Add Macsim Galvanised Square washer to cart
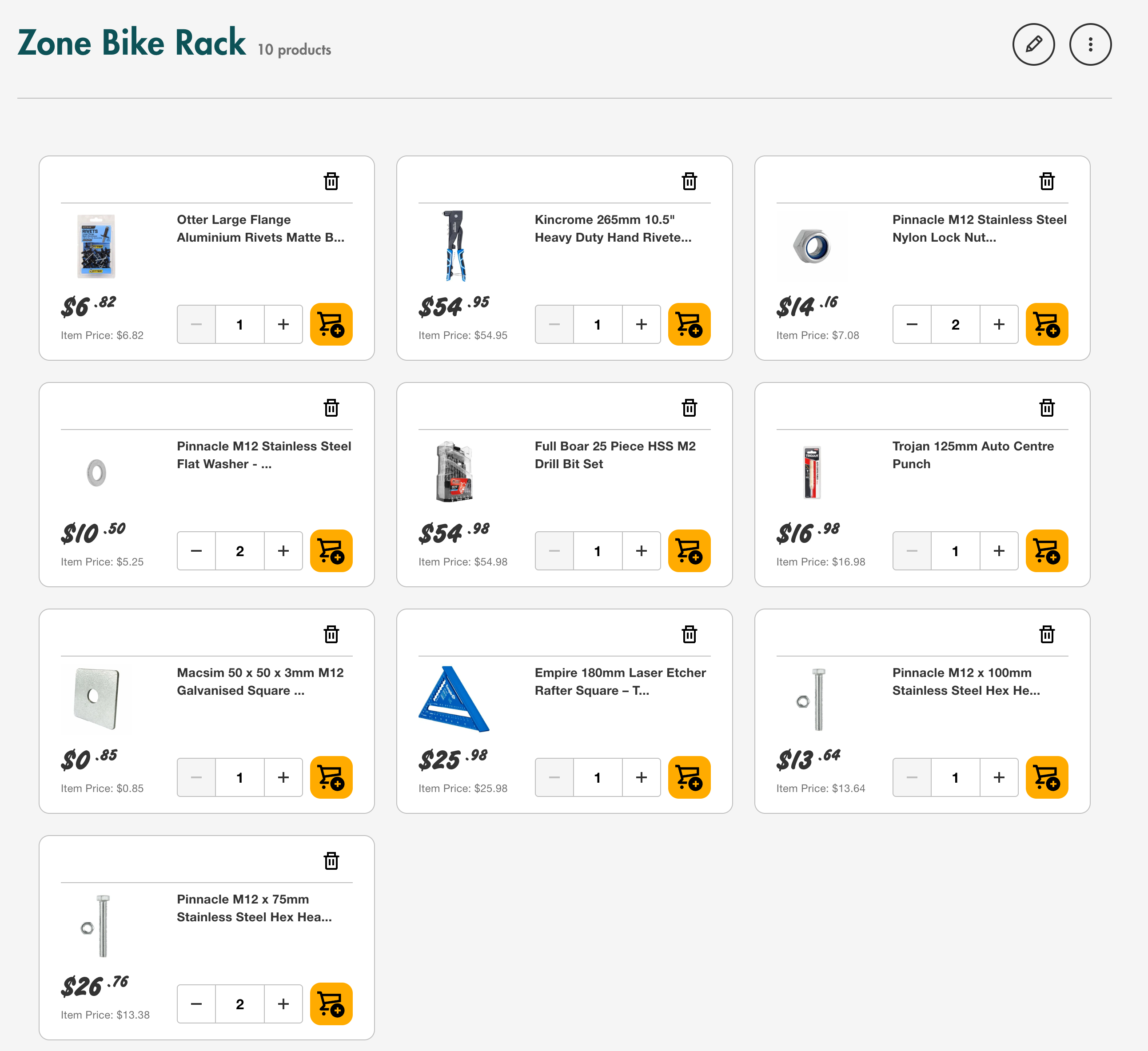This screenshot has width=1148, height=1051. tap(331, 777)
